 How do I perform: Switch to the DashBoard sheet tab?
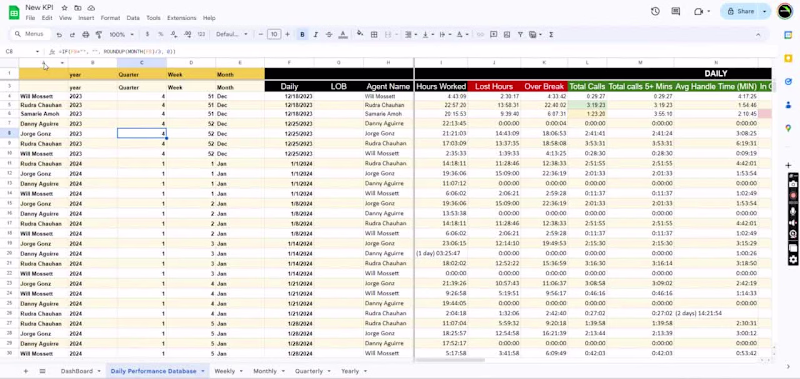pos(77,371)
